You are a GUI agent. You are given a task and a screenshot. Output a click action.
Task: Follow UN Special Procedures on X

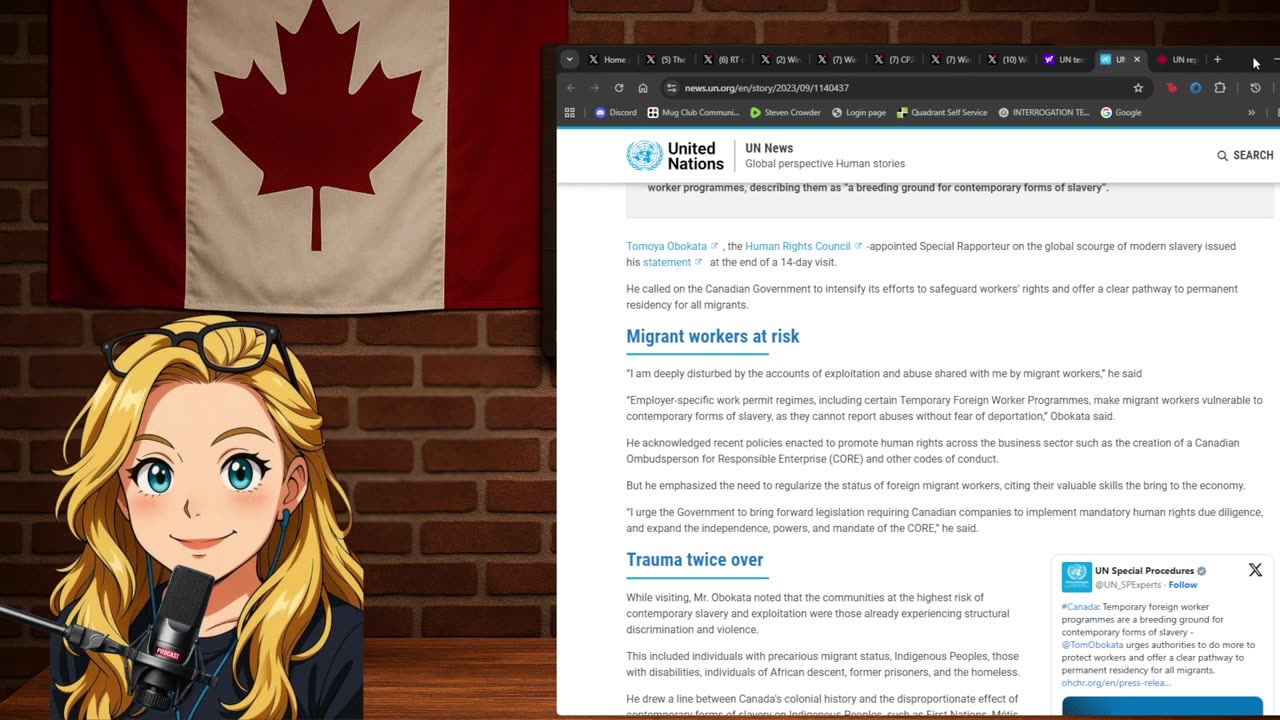click(1183, 585)
